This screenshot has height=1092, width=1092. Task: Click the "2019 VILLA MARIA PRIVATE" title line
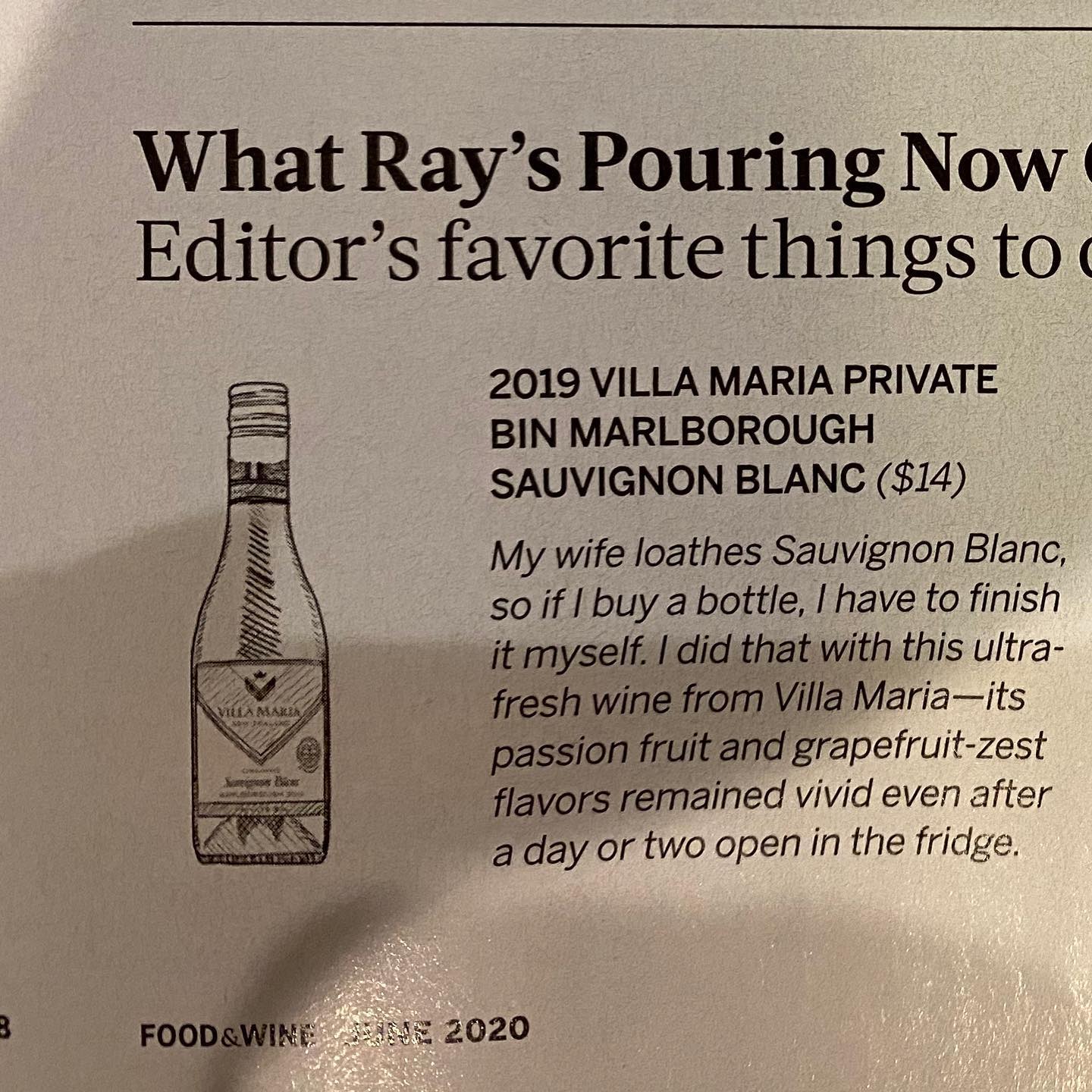point(743,381)
